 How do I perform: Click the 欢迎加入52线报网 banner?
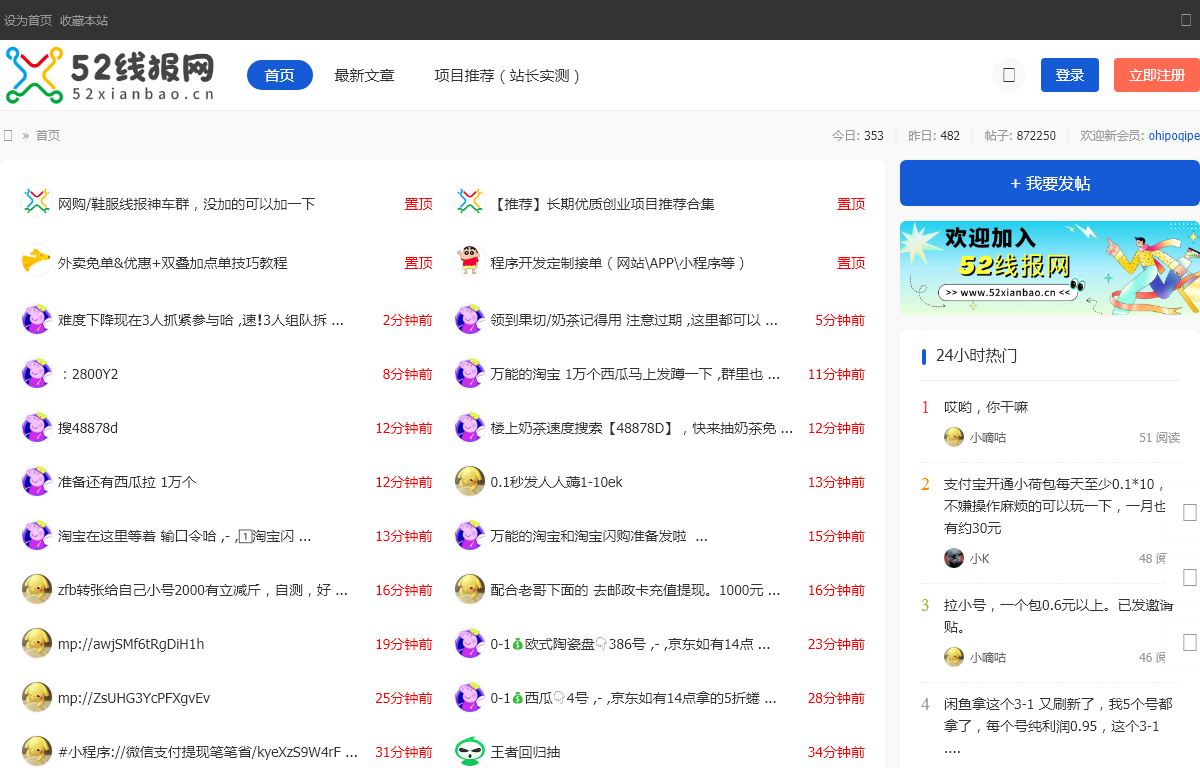coord(1050,268)
